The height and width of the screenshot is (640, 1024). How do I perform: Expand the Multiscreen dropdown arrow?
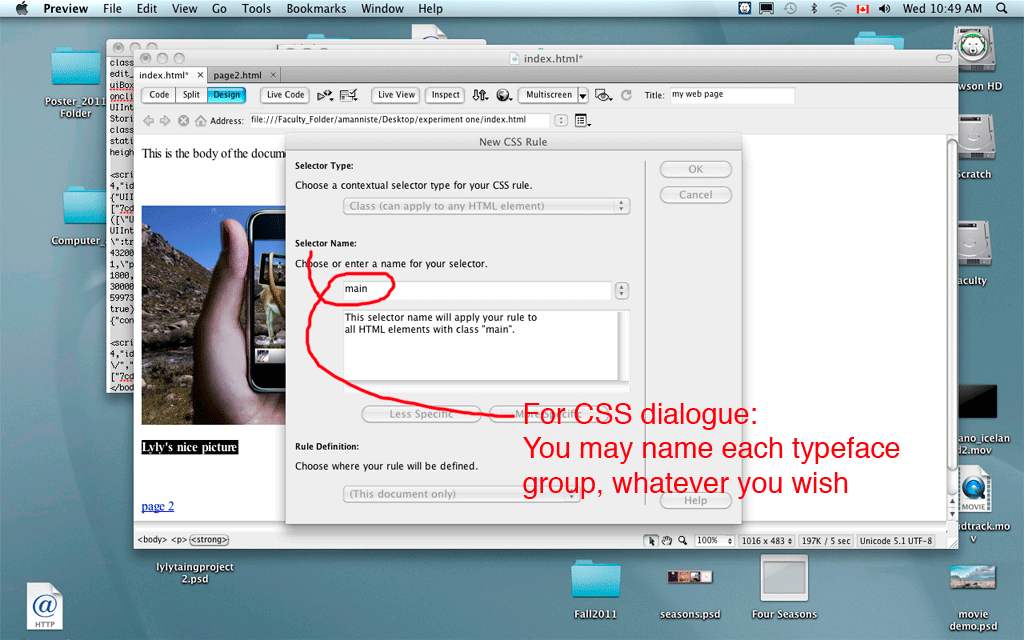[583, 95]
